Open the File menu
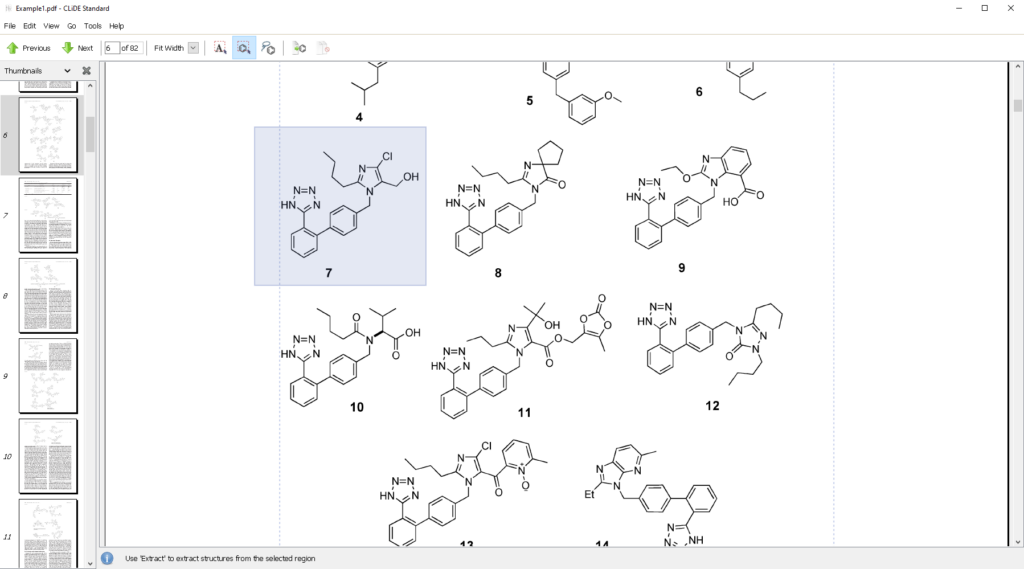The width and height of the screenshot is (1024, 569). tap(10, 26)
